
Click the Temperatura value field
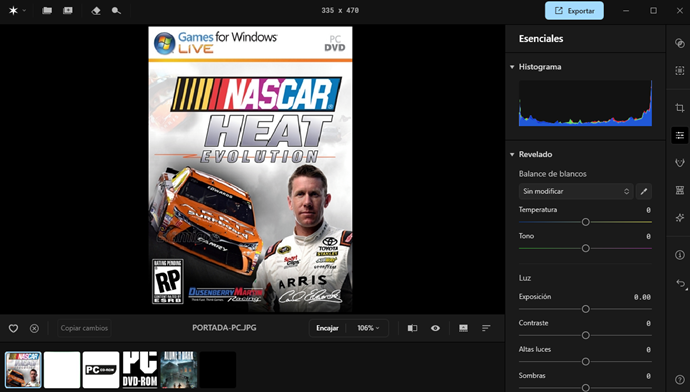click(648, 210)
